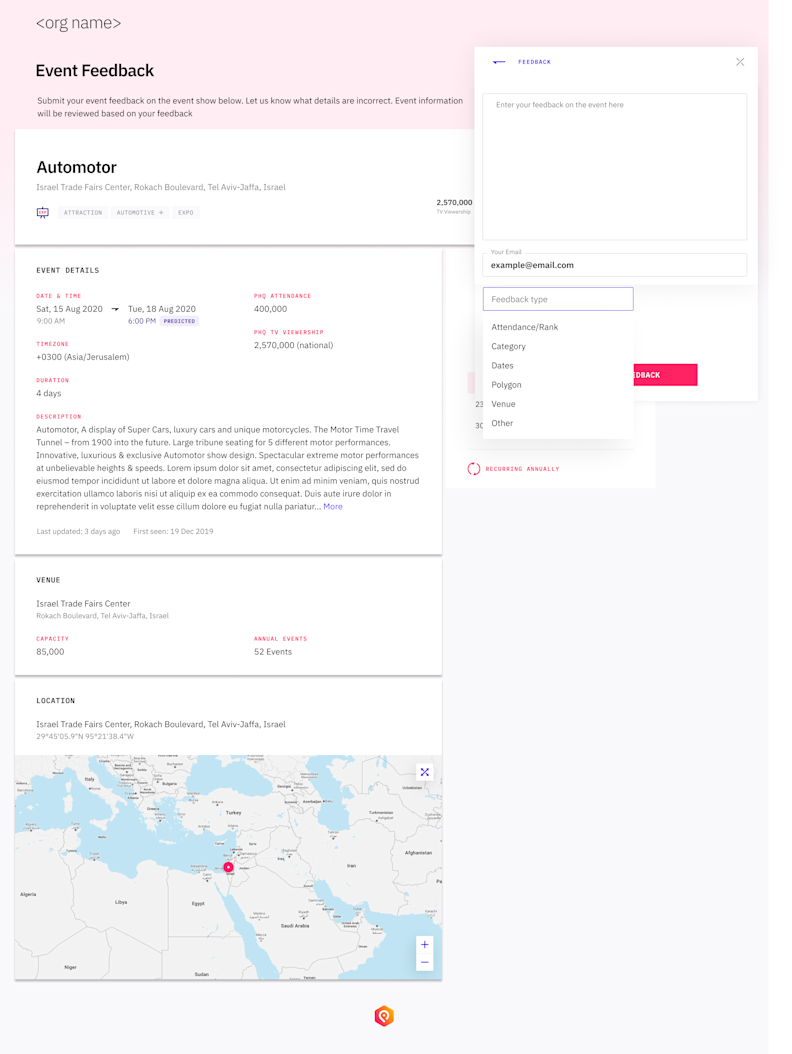Open the Feedback type dropdown
792x1054 pixels.
point(558,299)
